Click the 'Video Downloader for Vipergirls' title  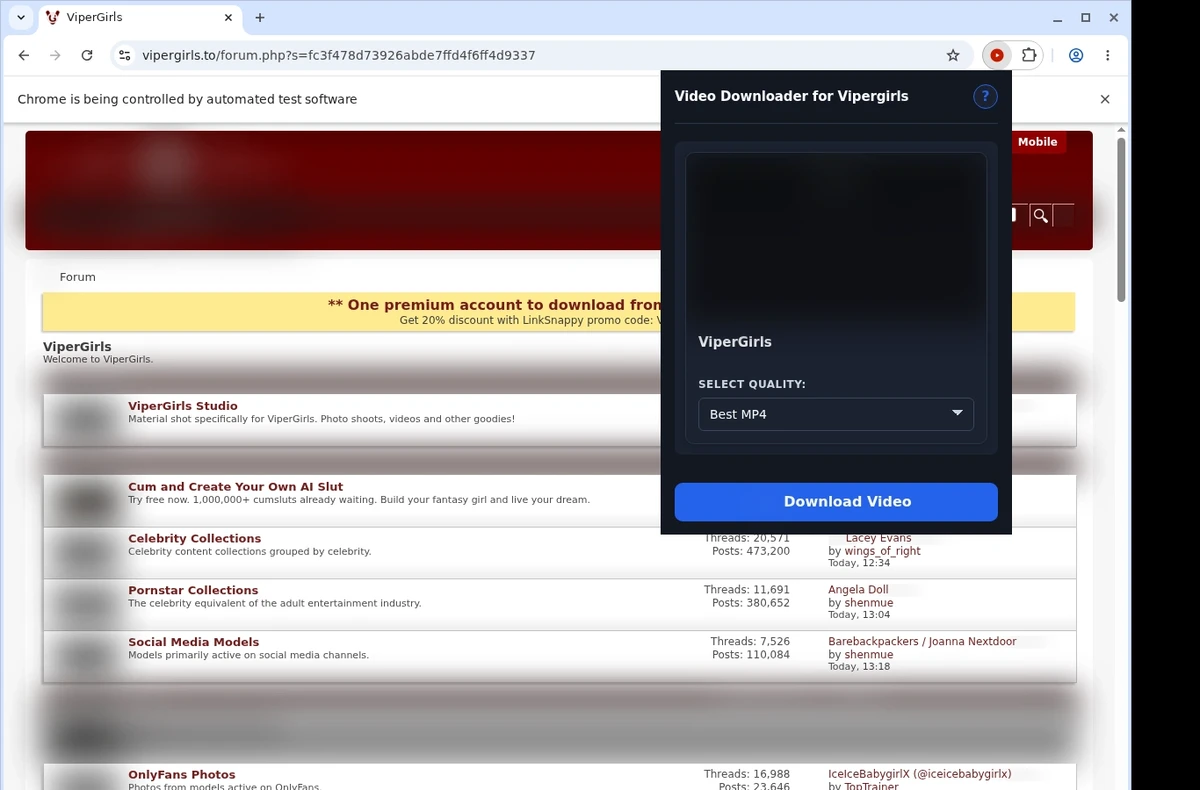(792, 97)
